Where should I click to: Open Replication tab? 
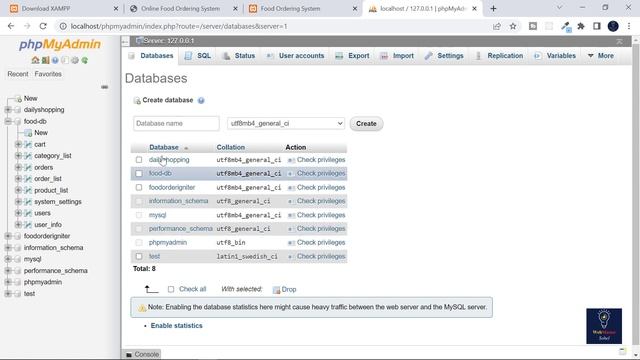500,56
